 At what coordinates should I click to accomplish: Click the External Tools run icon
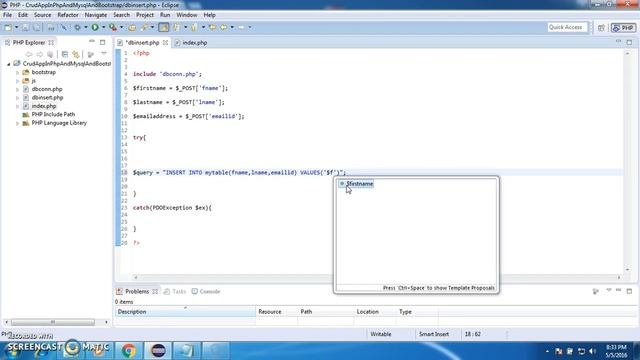(113, 27)
